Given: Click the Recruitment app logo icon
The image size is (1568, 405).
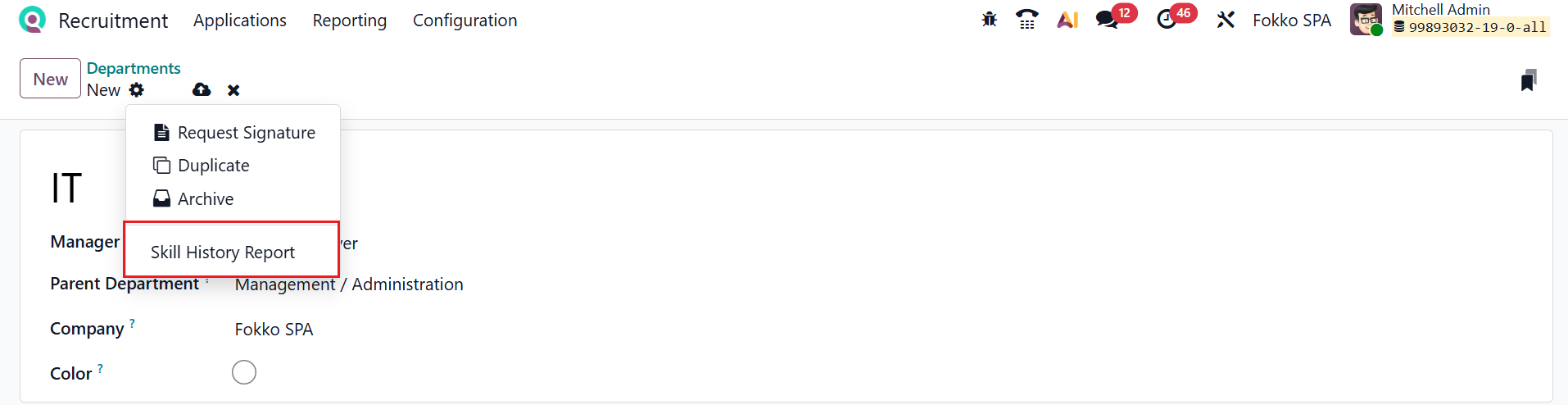Looking at the screenshot, I should click(32, 20).
